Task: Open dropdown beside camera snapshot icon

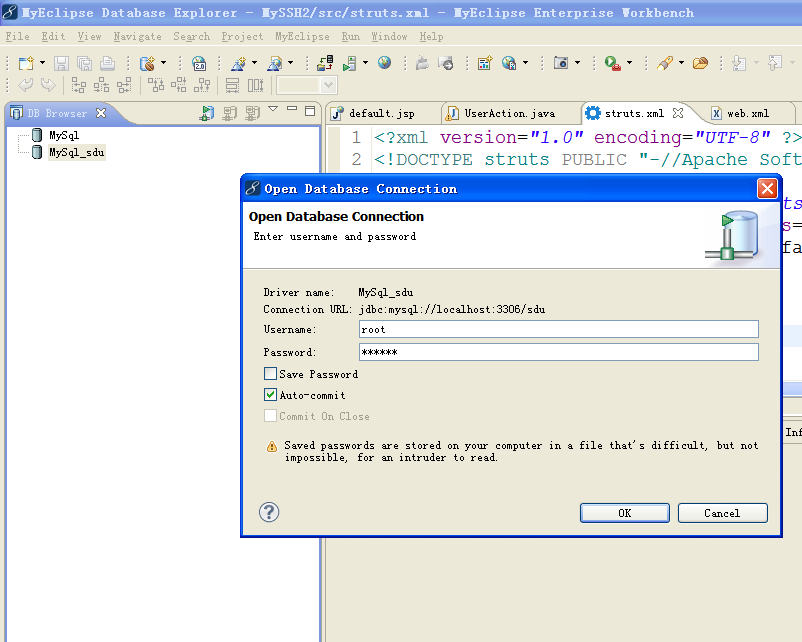Action: pos(577,63)
